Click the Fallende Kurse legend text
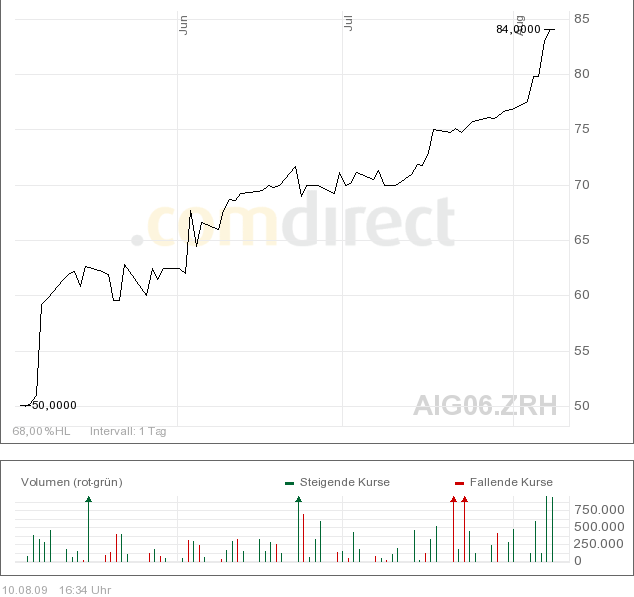 click(511, 482)
